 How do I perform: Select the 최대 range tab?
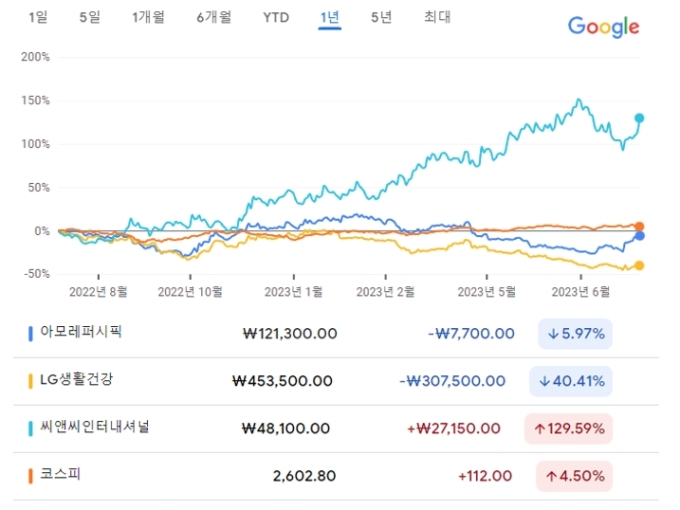(x=437, y=17)
